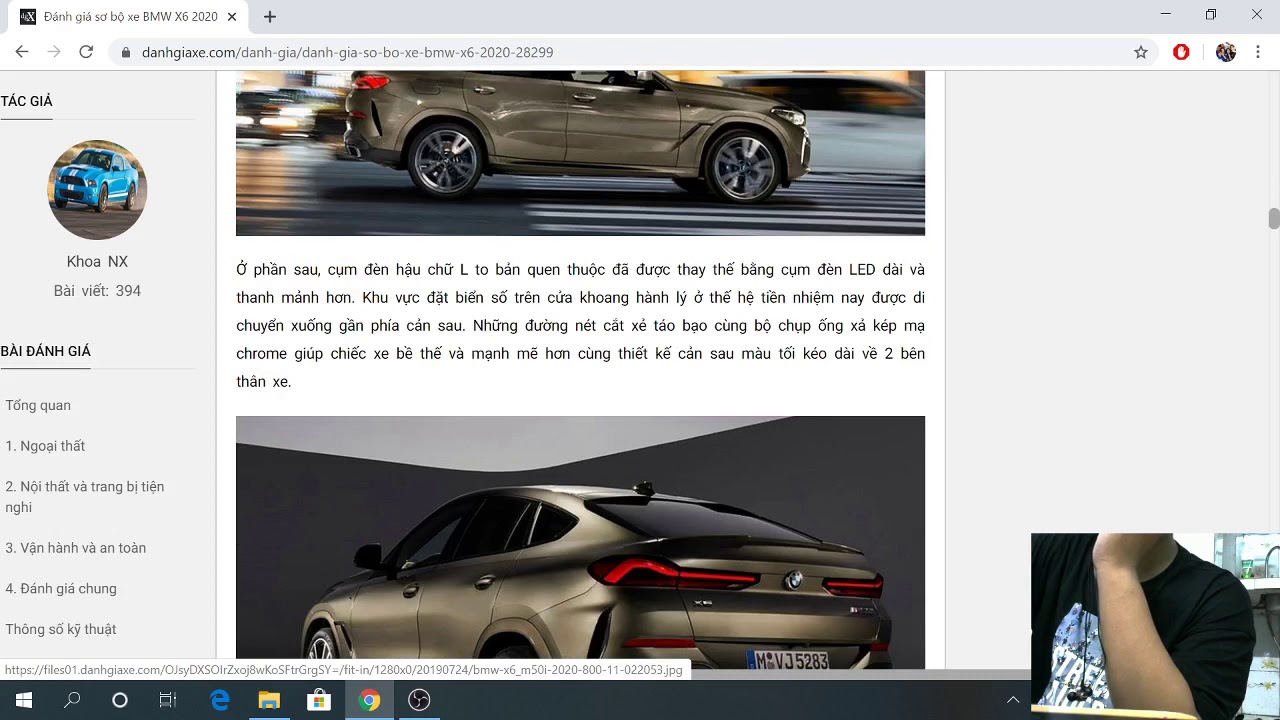Screen dimensions: 1280x720
Task: Open the BMW X6 rear-view photo
Action: tap(580, 542)
